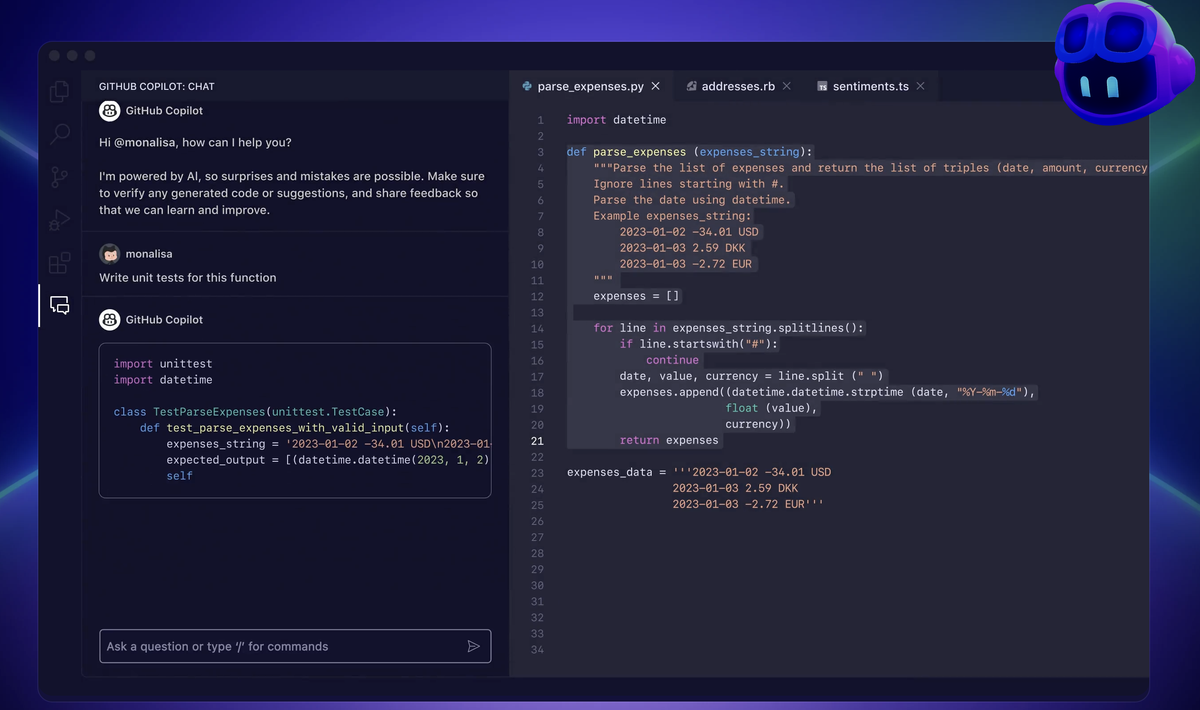Click the return expenses line
1200x710 pixels.
pos(669,440)
